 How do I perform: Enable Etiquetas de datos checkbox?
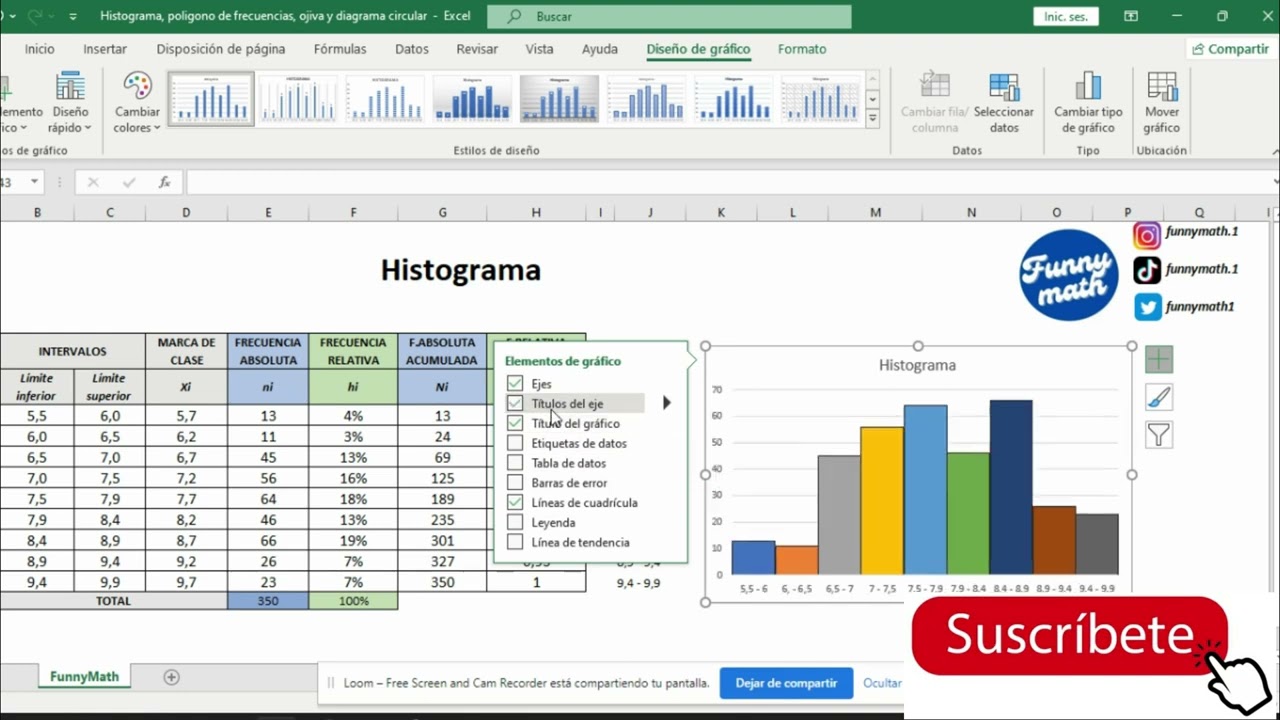[515, 443]
